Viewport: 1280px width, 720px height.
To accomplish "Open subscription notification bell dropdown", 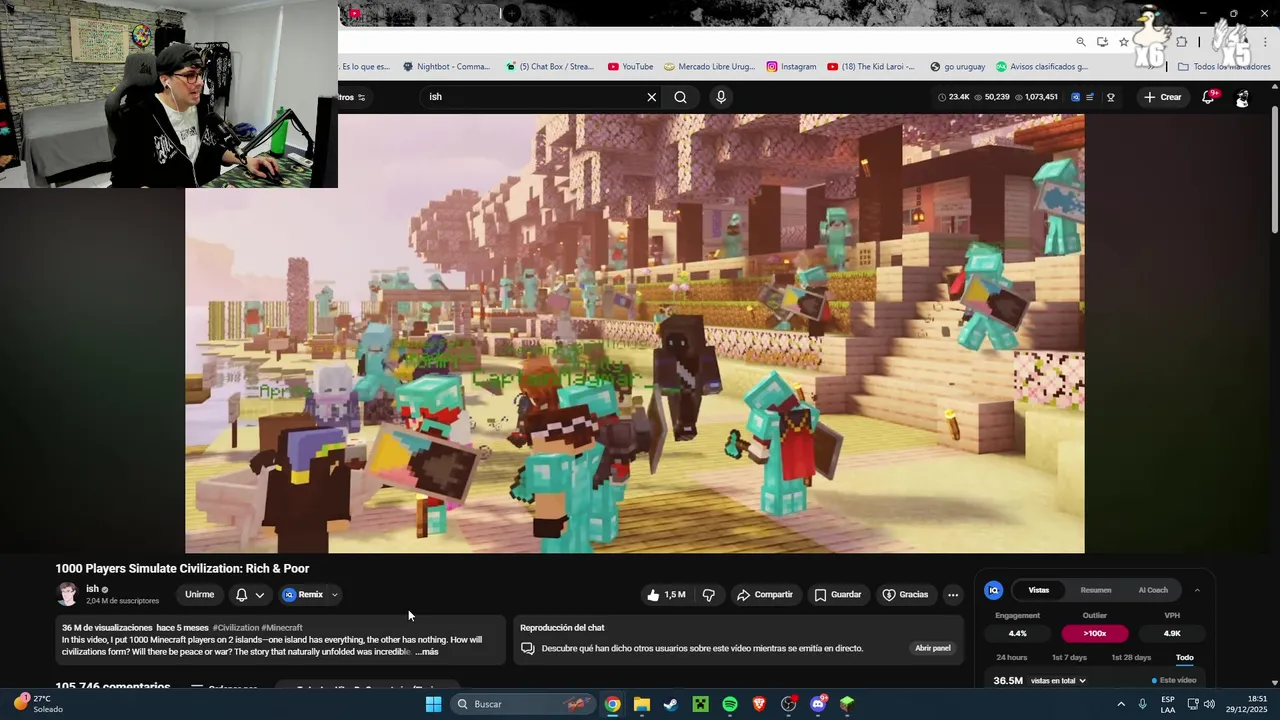I will coord(250,595).
